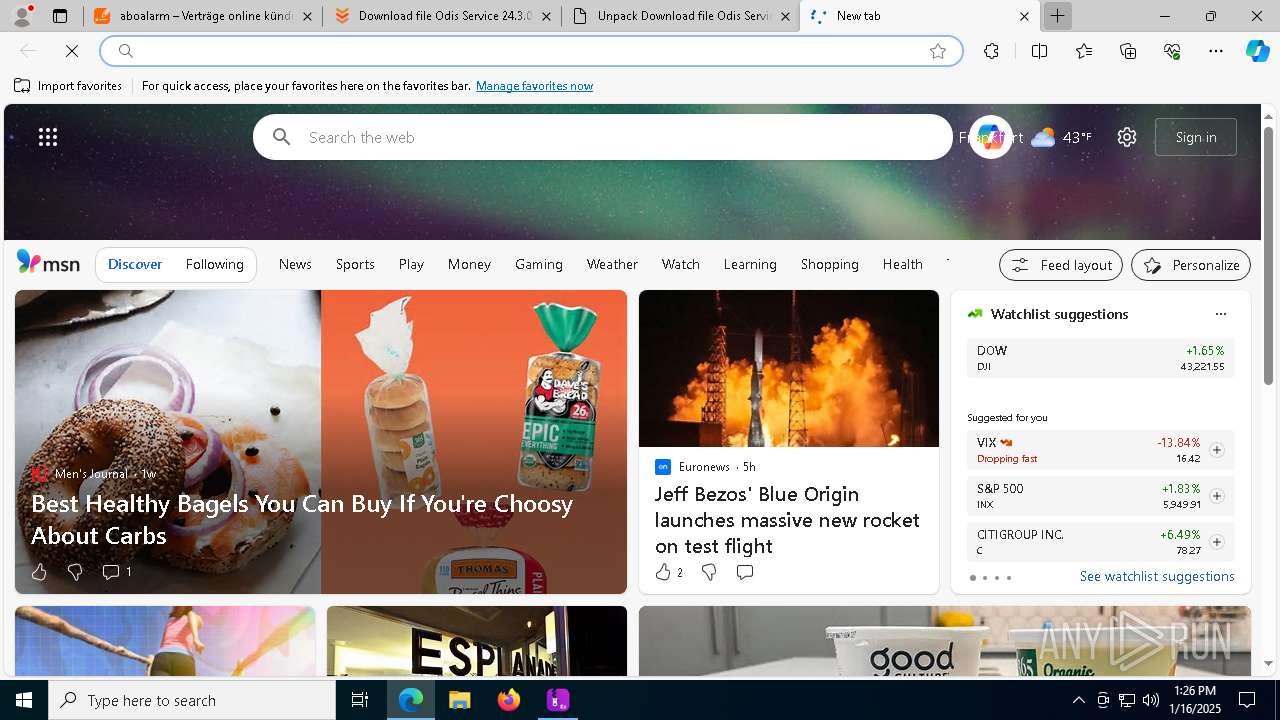Image resolution: width=1280 pixels, height=720 pixels.
Task: Like the Blue Origin article
Action: tap(668, 572)
